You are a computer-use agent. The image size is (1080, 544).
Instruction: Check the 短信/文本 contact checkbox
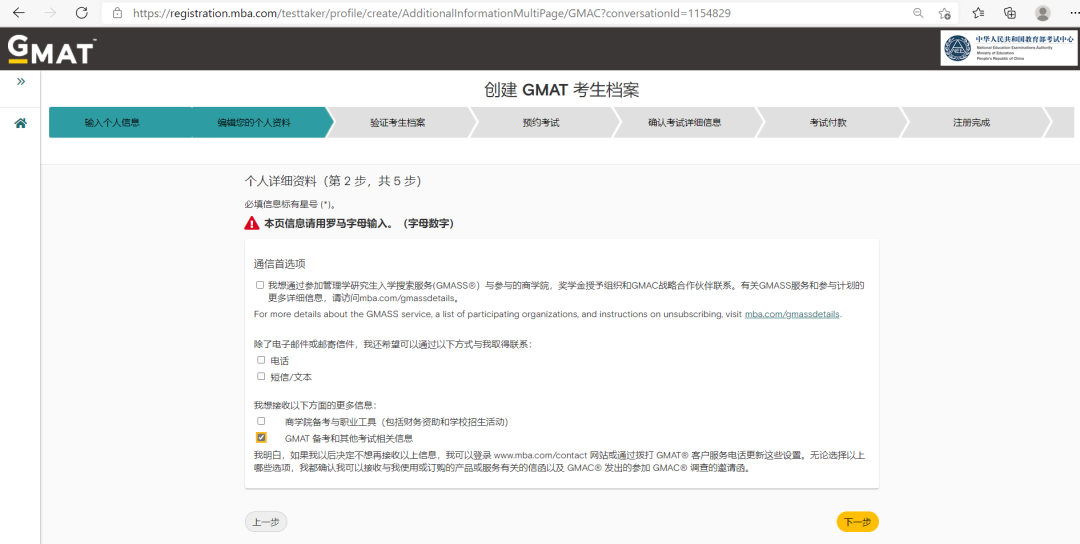pyautogui.click(x=261, y=376)
